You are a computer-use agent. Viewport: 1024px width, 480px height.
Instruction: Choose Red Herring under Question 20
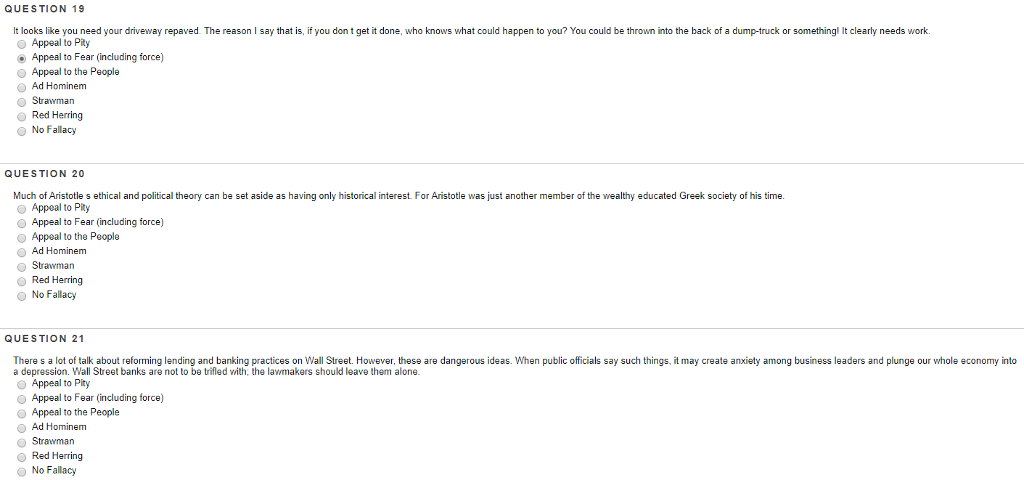(22, 280)
